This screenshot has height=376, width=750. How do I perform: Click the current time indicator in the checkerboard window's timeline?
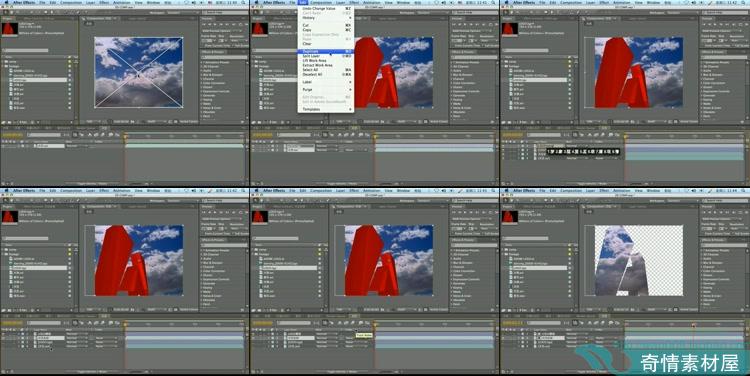[694, 325]
